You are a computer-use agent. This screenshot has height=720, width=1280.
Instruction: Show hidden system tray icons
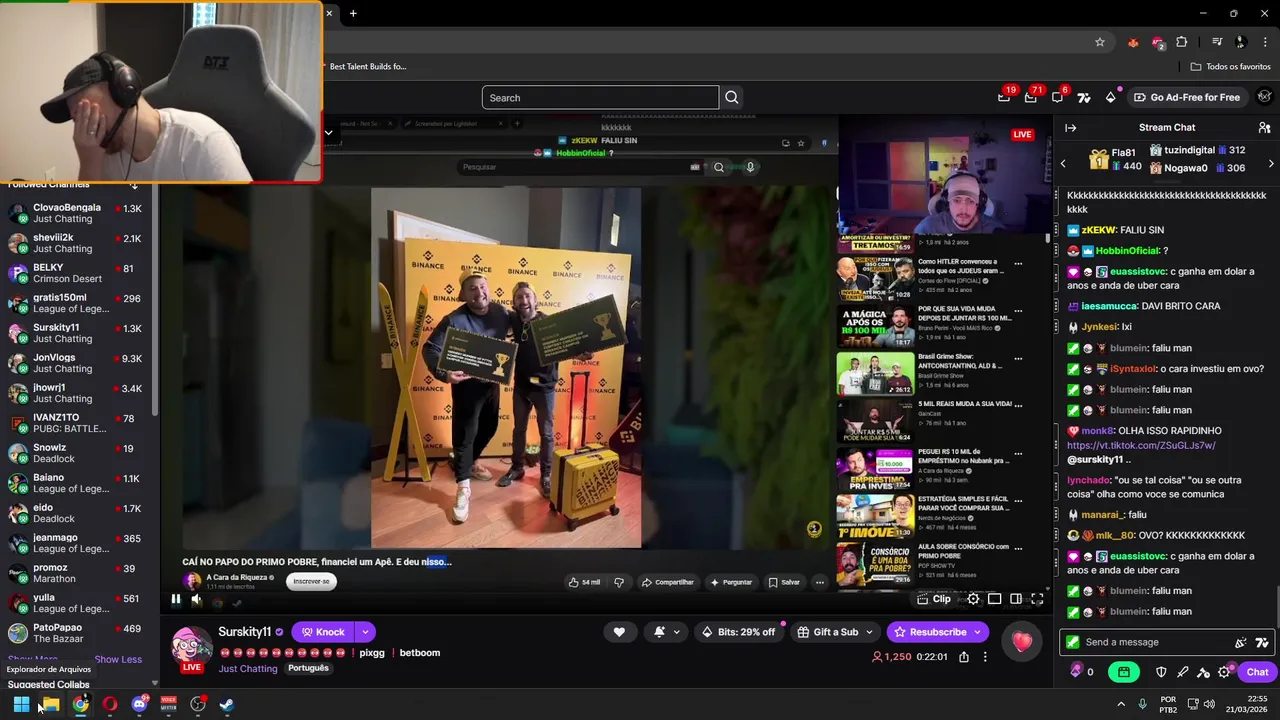coord(1120,704)
